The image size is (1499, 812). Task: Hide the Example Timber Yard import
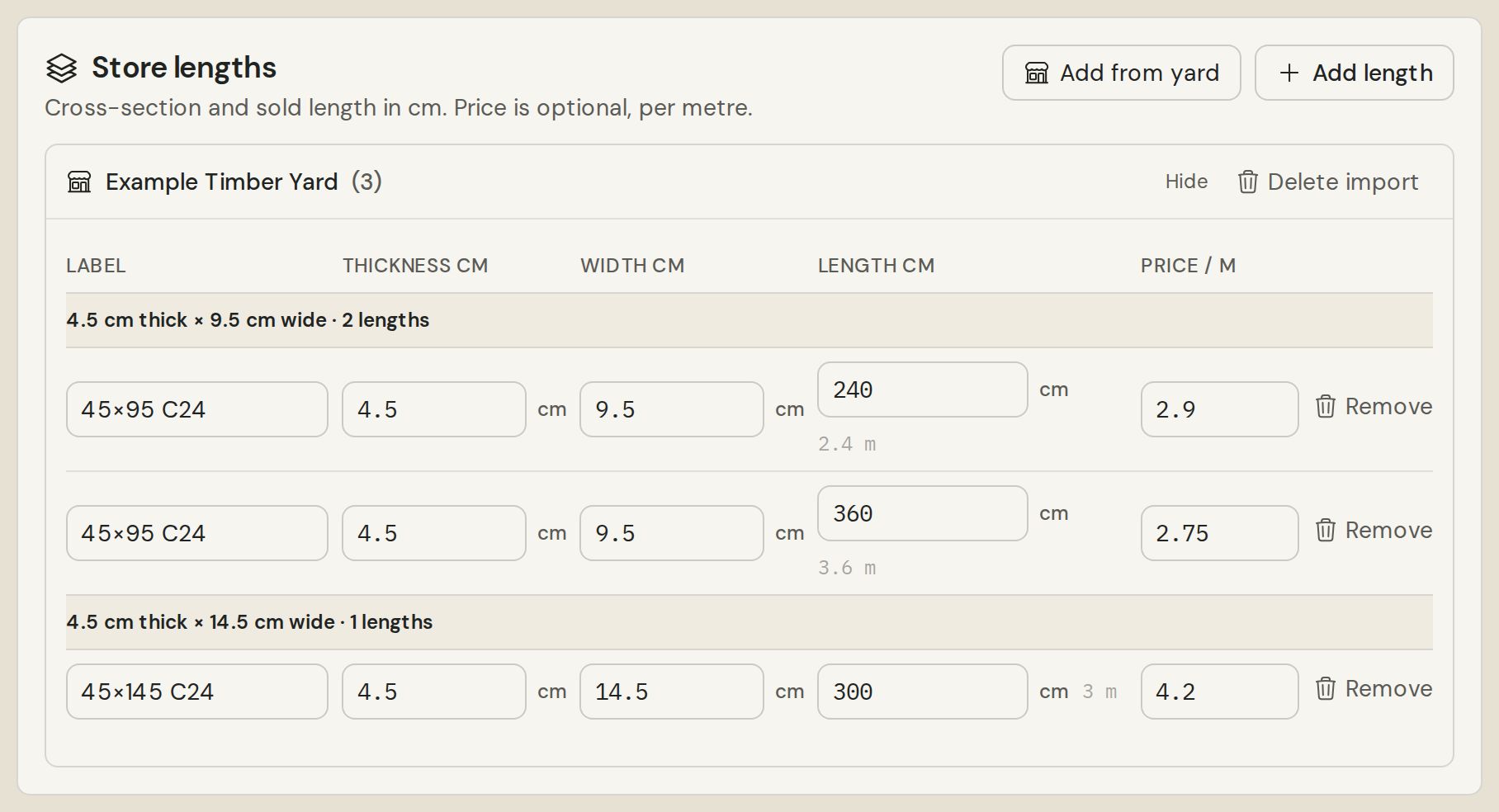point(1186,182)
